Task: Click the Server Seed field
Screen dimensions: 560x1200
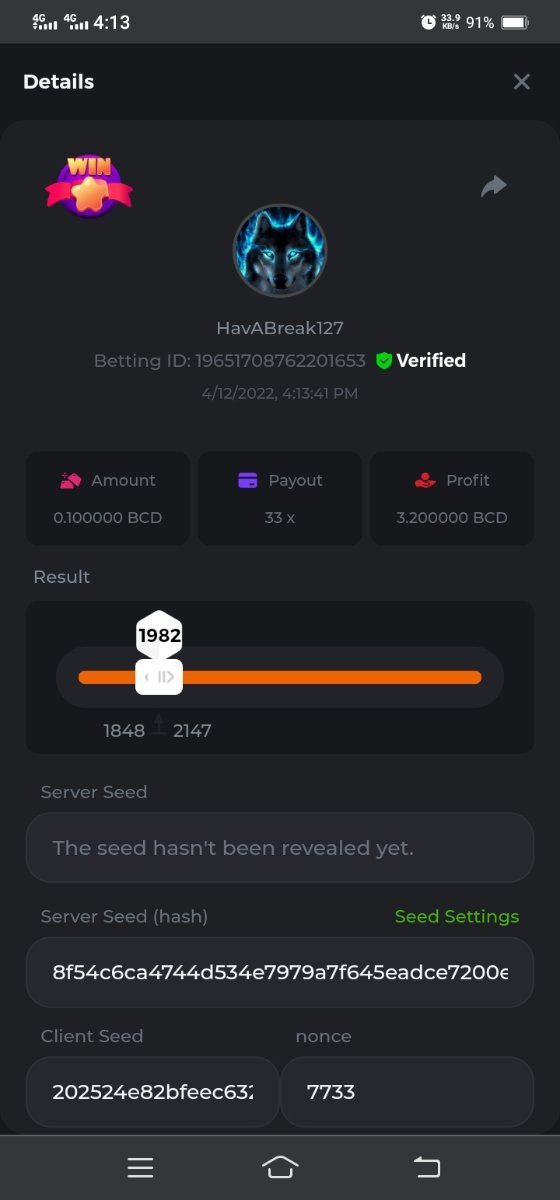Action: (x=280, y=847)
